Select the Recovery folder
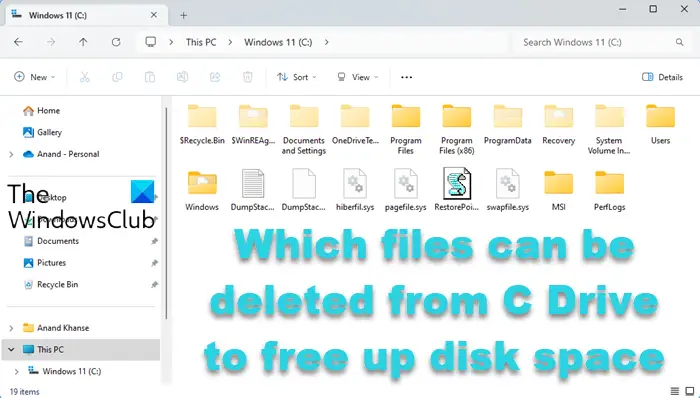Image resolution: width=700 pixels, height=398 pixels. coord(558,125)
